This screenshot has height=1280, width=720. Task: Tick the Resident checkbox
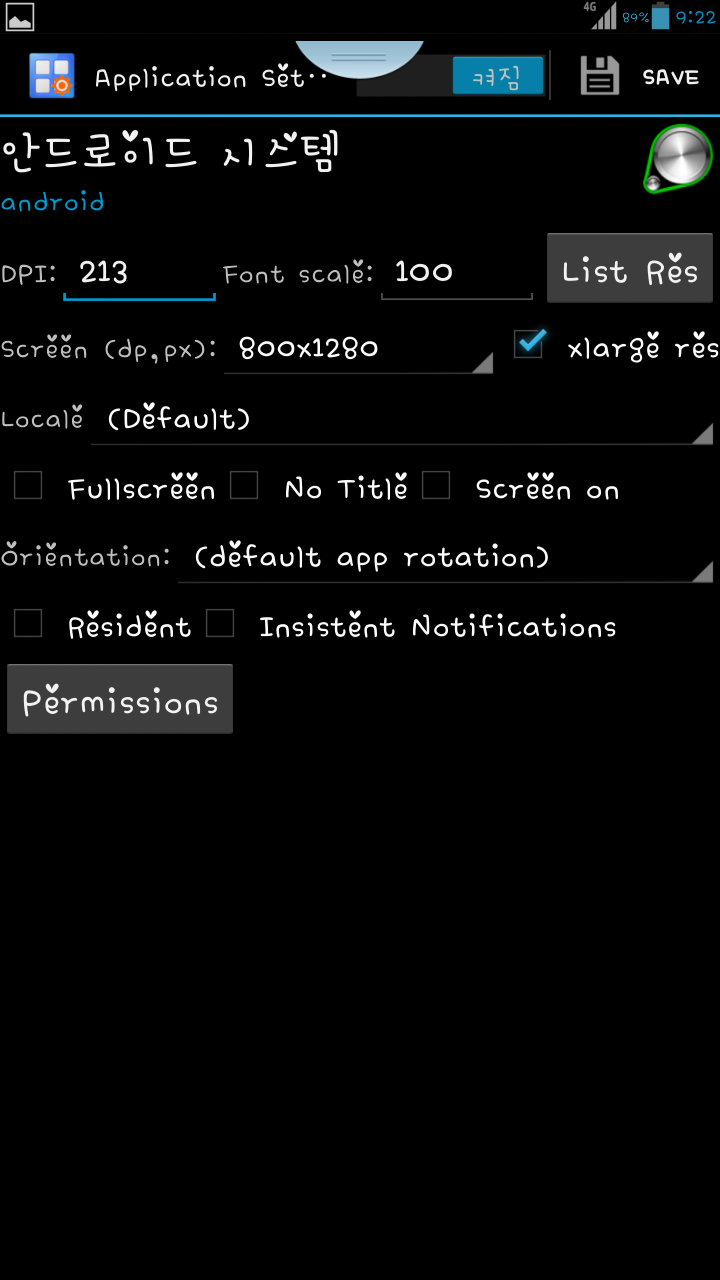(28, 624)
